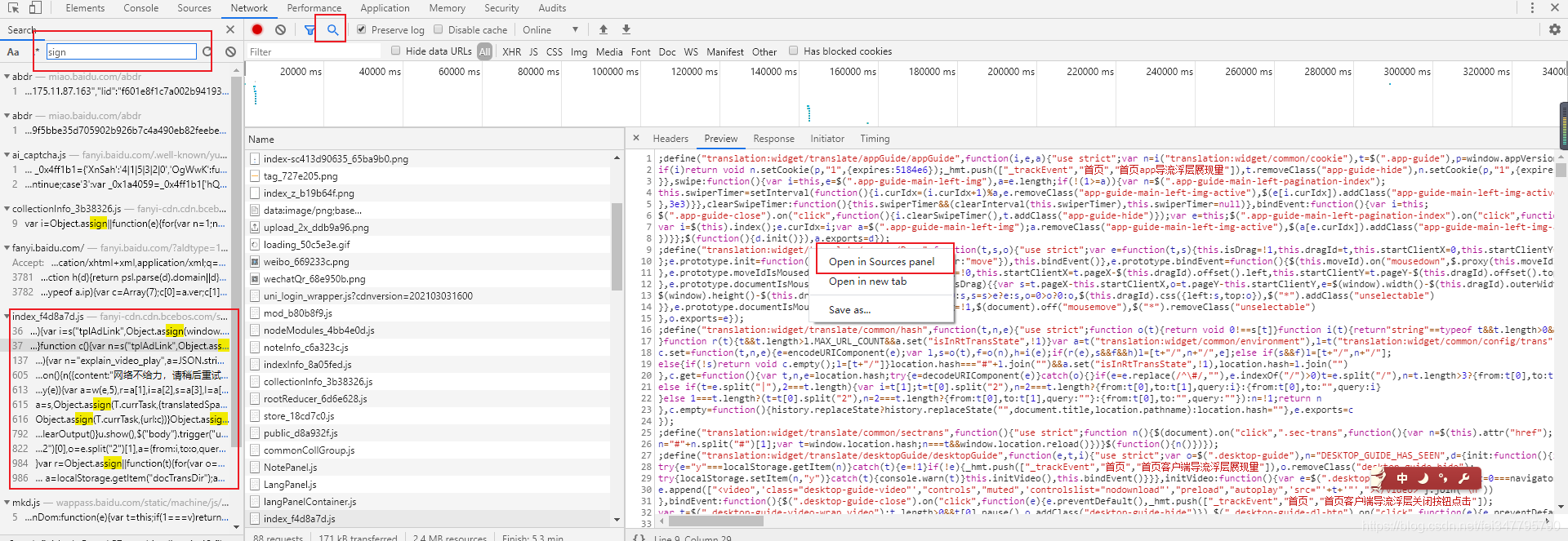The width and height of the screenshot is (1568, 541).
Task: Choose Open in Sources panel menu entry
Action: [881, 261]
